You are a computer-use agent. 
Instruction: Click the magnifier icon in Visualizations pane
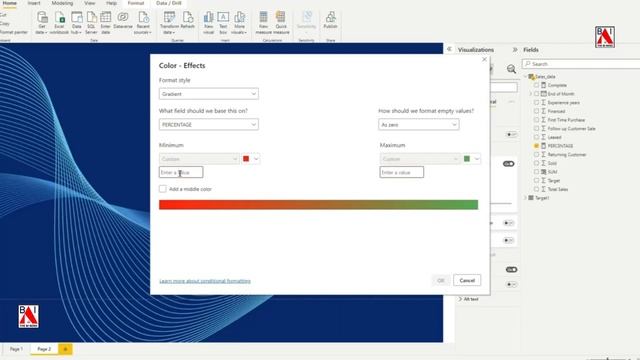511,69
